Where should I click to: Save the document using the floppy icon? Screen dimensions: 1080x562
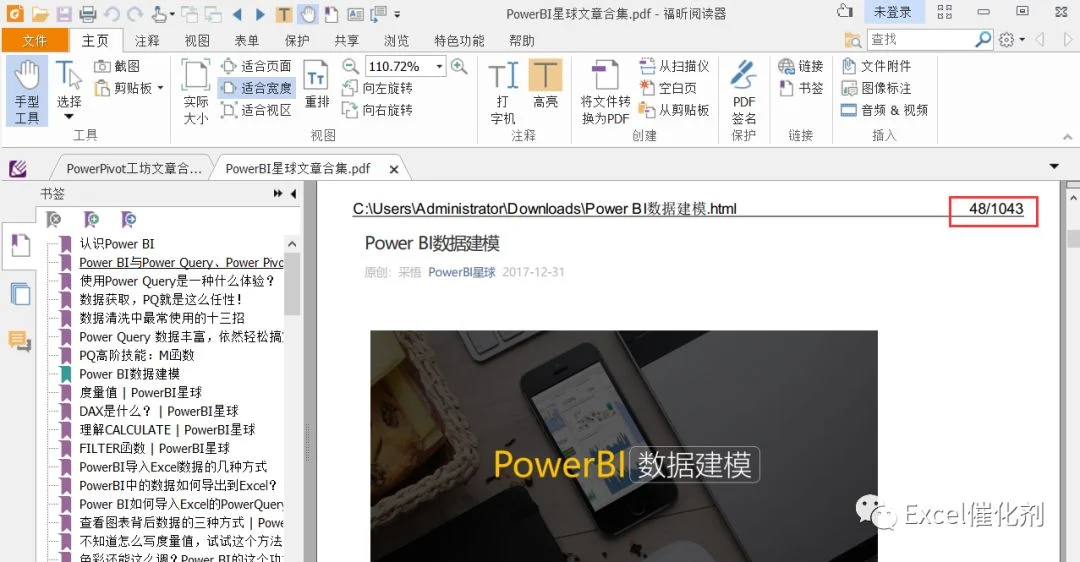click(64, 13)
